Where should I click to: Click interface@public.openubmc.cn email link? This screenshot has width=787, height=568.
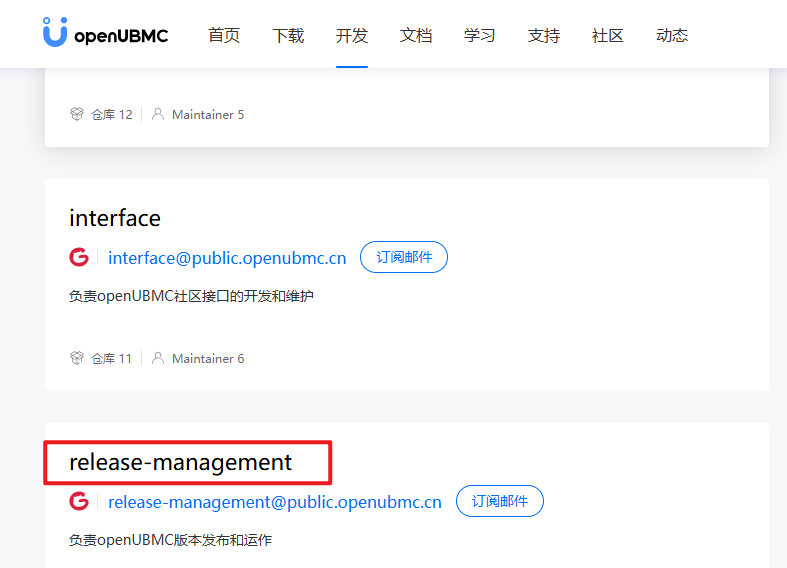pos(227,258)
